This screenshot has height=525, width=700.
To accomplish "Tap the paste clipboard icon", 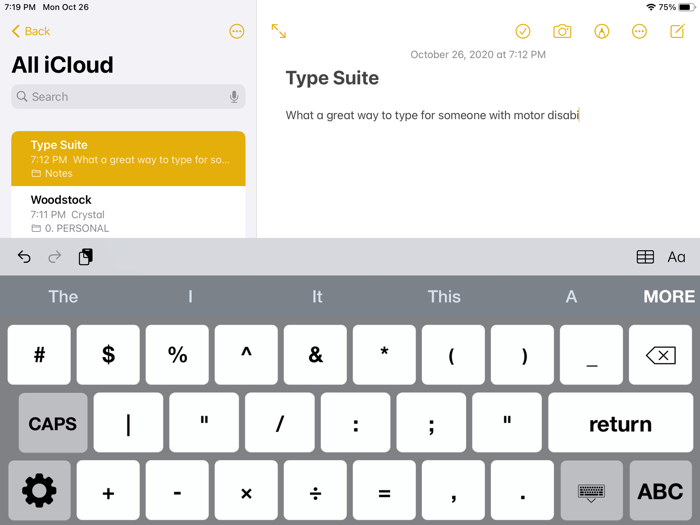I will pyautogui.click(x=85, y=257).
